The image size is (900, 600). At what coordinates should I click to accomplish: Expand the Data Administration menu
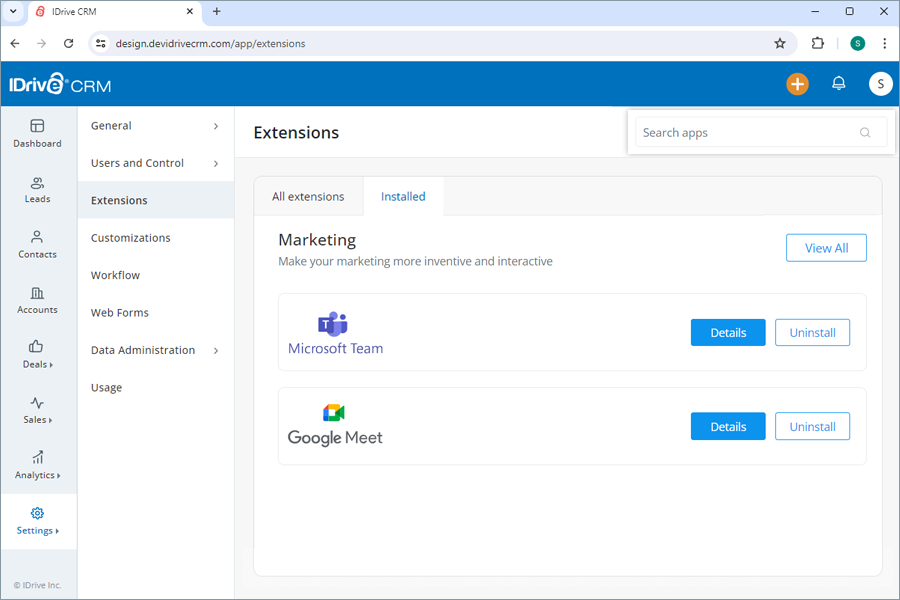click(142, 350)
